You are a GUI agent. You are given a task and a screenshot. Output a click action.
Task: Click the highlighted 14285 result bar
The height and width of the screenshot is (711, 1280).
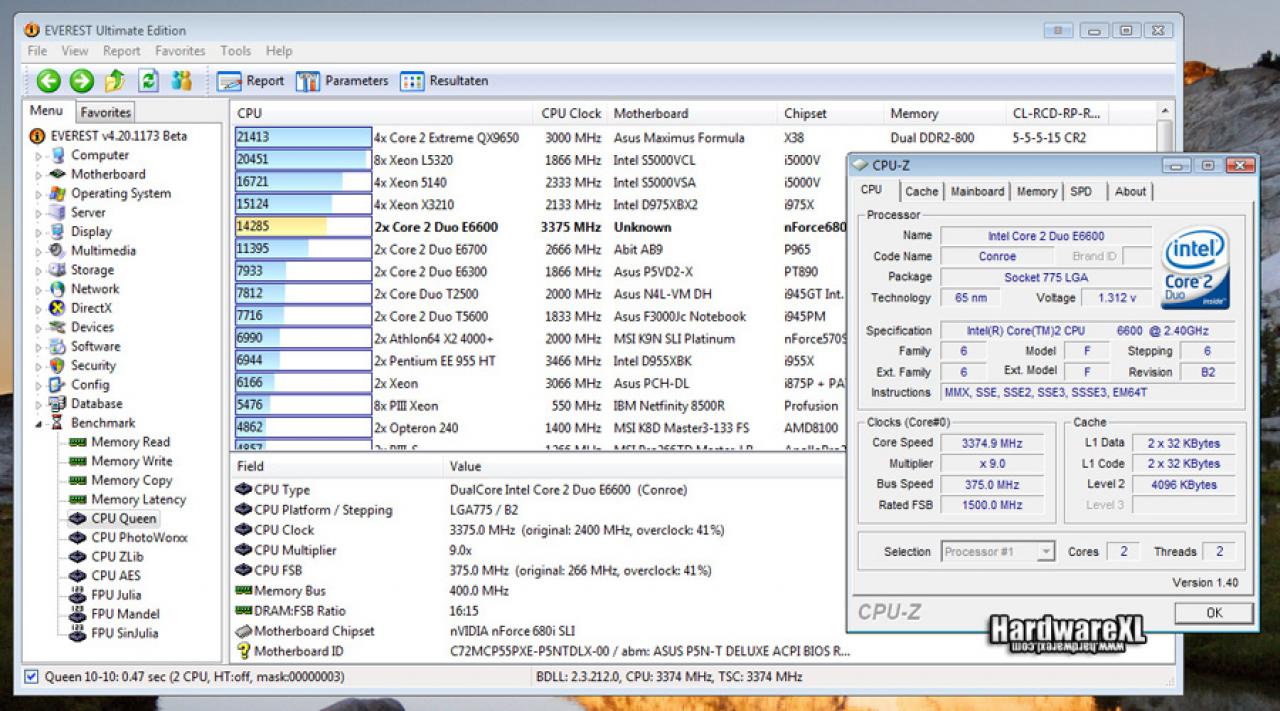(303, 227)
